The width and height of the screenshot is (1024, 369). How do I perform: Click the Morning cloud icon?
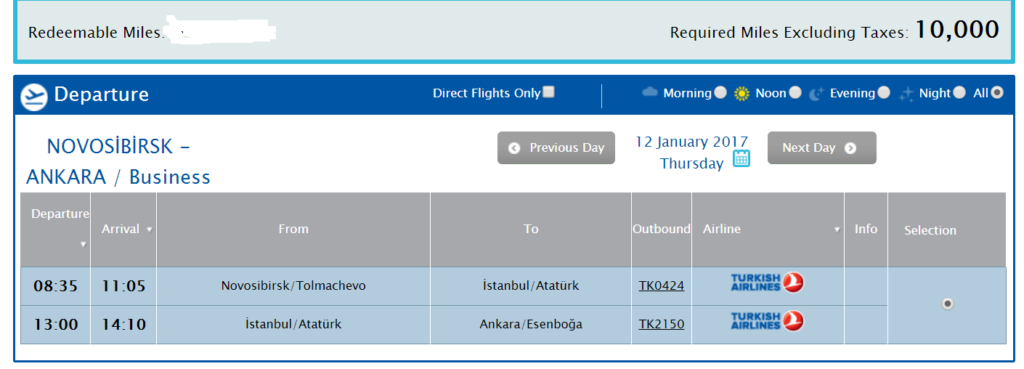(x=650, y=93)
